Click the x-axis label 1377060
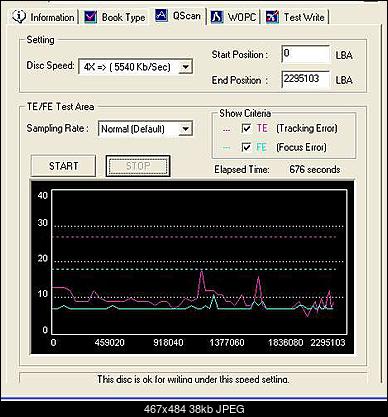This screenshot has width=388, height=417. click(227, 342)
